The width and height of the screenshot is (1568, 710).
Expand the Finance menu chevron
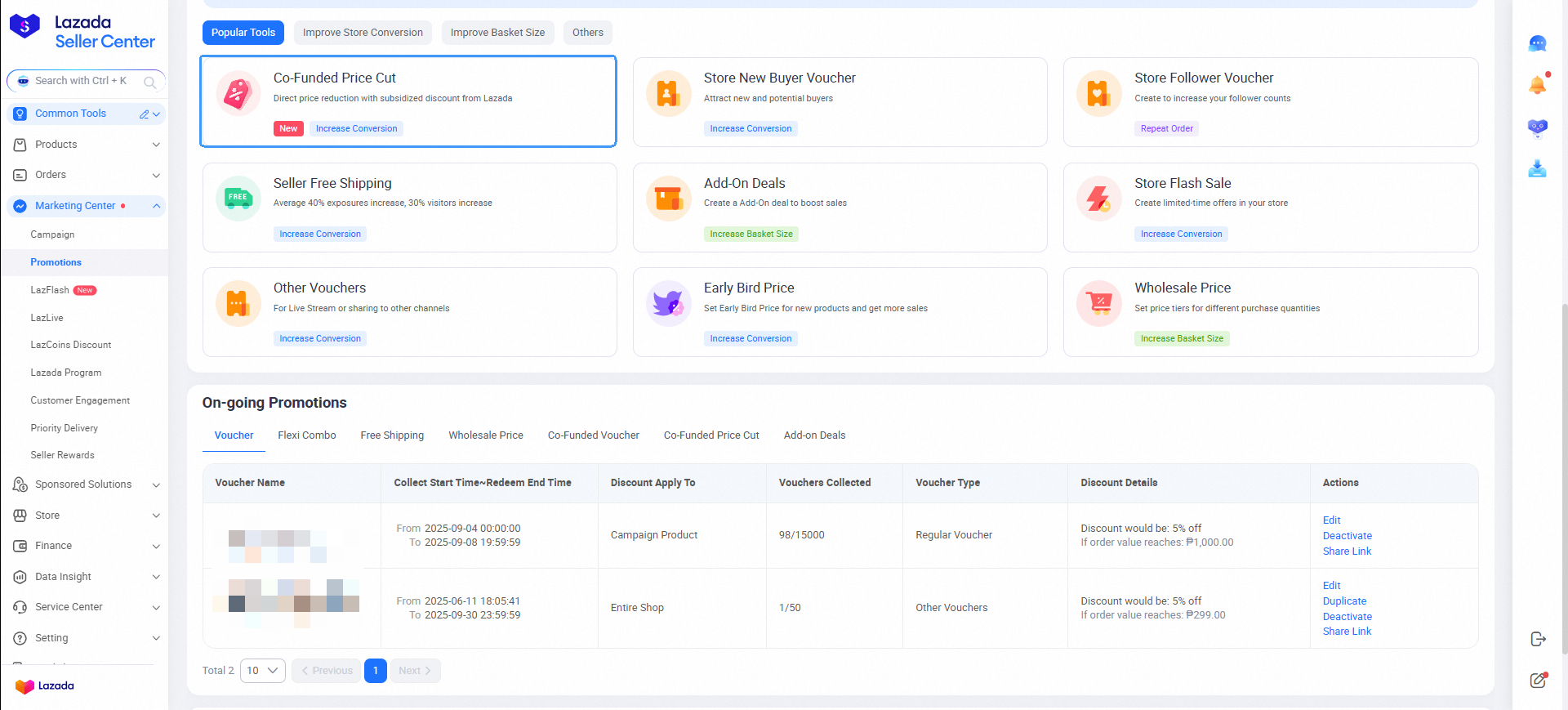click(156, 546)
